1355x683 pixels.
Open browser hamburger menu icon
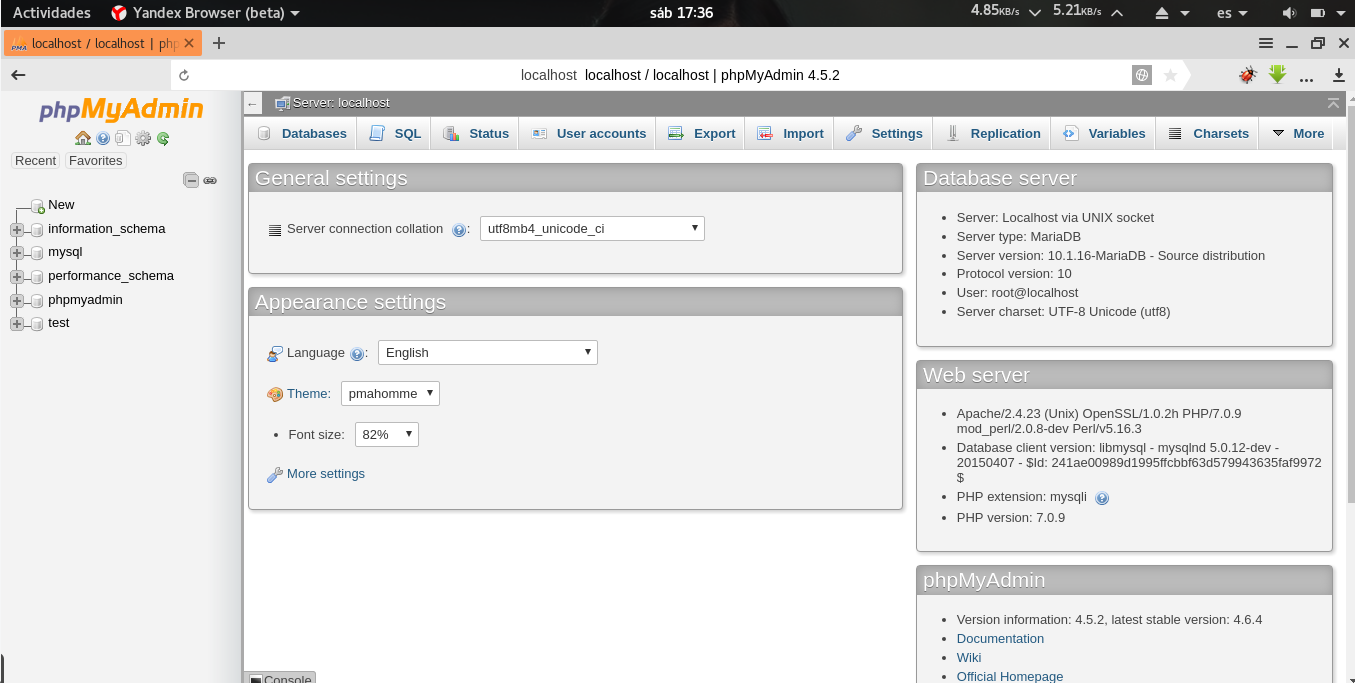tap(1266, 43)
